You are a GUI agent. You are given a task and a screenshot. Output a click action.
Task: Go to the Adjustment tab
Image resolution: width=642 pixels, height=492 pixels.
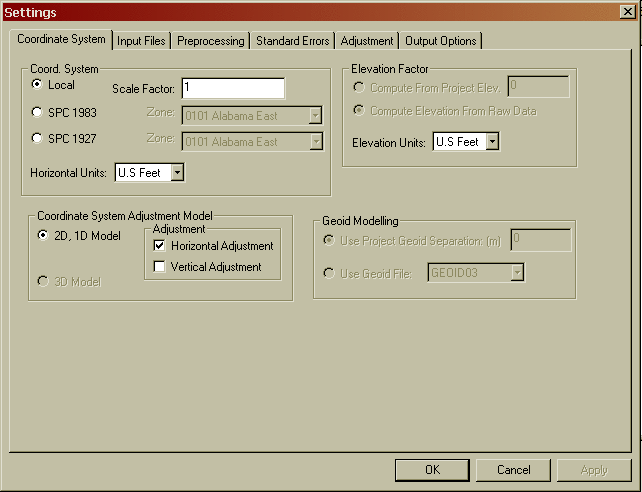[367, 41]
